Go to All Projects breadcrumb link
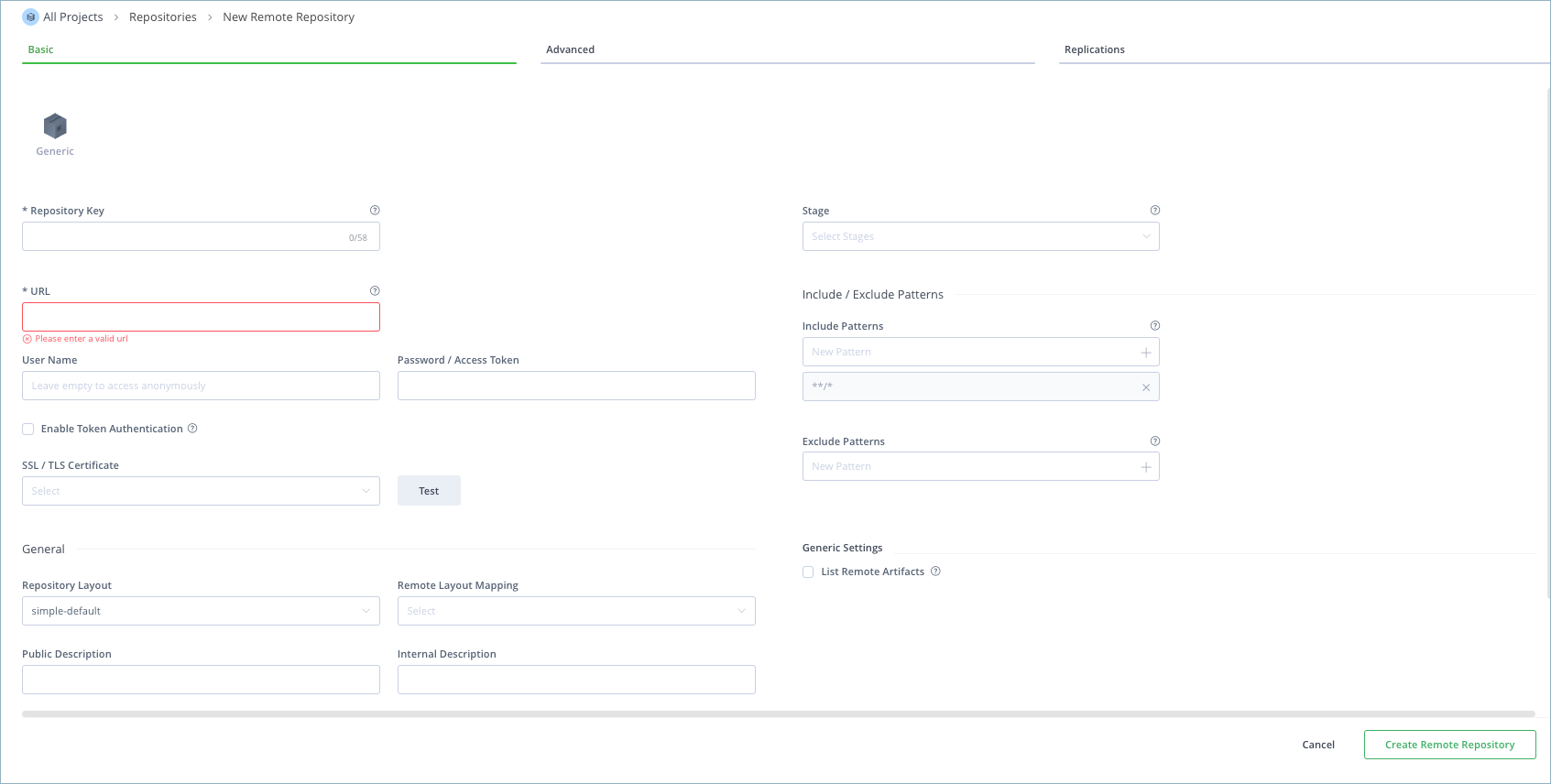1551x784 pixels. pyautogui.click(x=73, y=16)
